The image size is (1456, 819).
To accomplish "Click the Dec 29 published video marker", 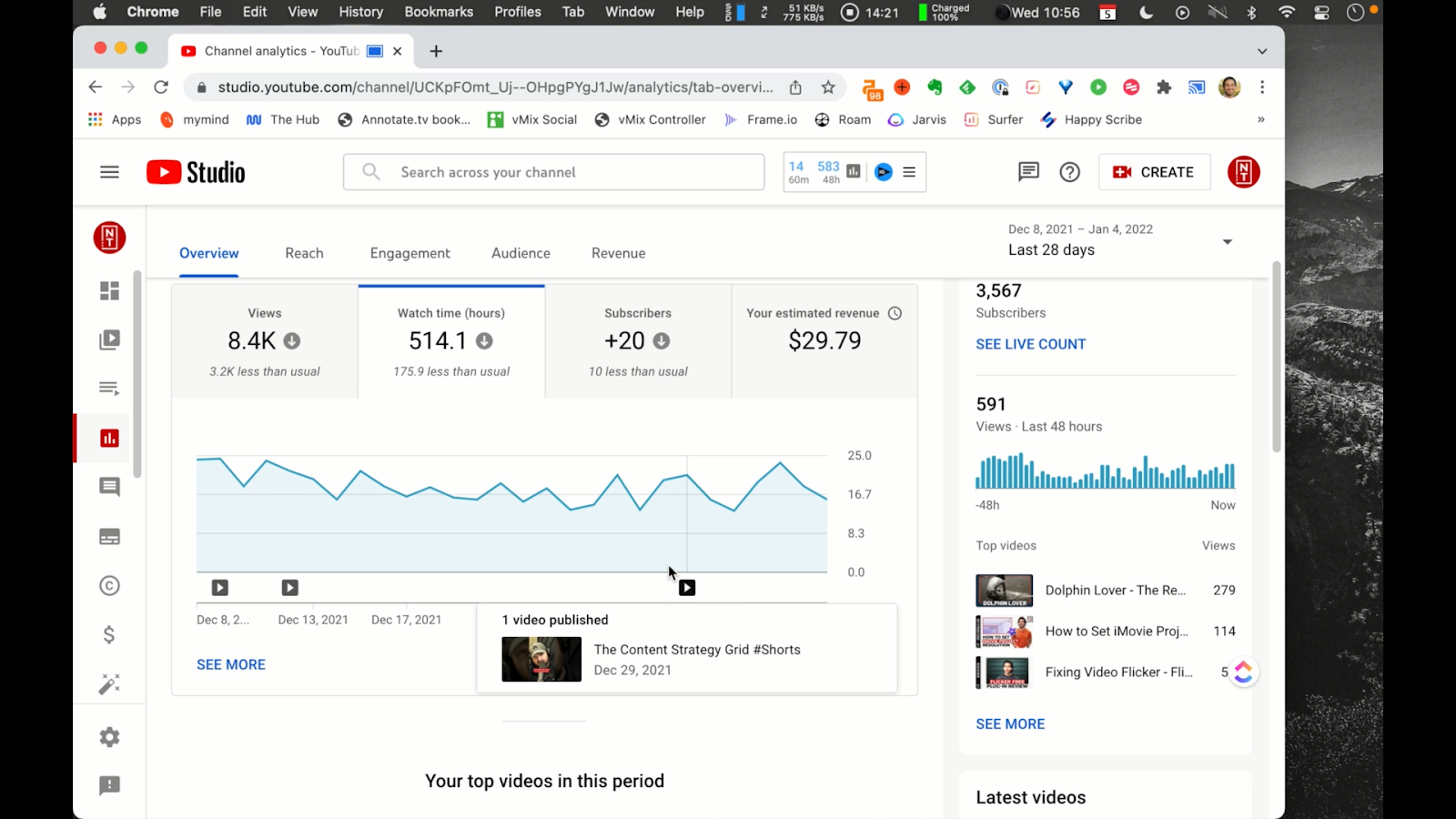I will pyautogui.click(x=687, y=588).
